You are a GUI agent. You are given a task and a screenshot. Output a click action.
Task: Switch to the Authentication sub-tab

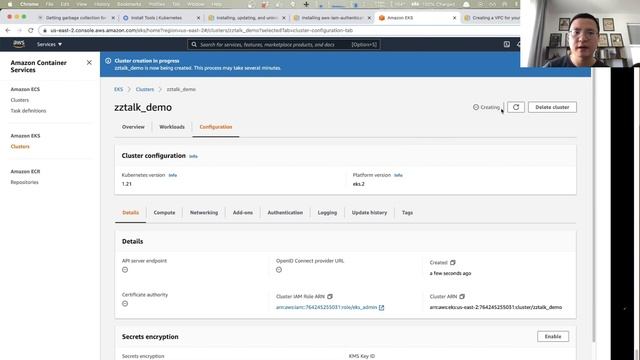click(x=285, y=213)
